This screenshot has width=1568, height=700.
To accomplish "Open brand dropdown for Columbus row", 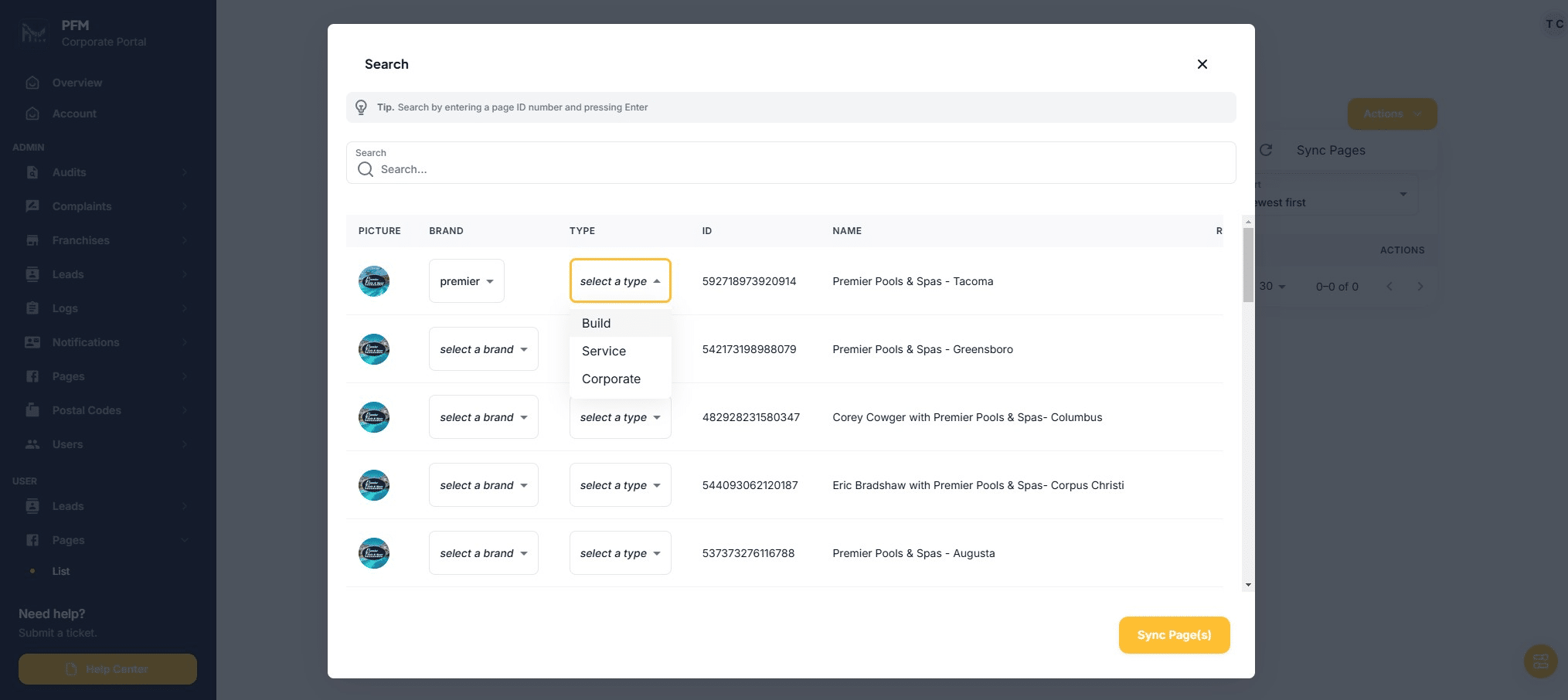I will pos(483,417).
